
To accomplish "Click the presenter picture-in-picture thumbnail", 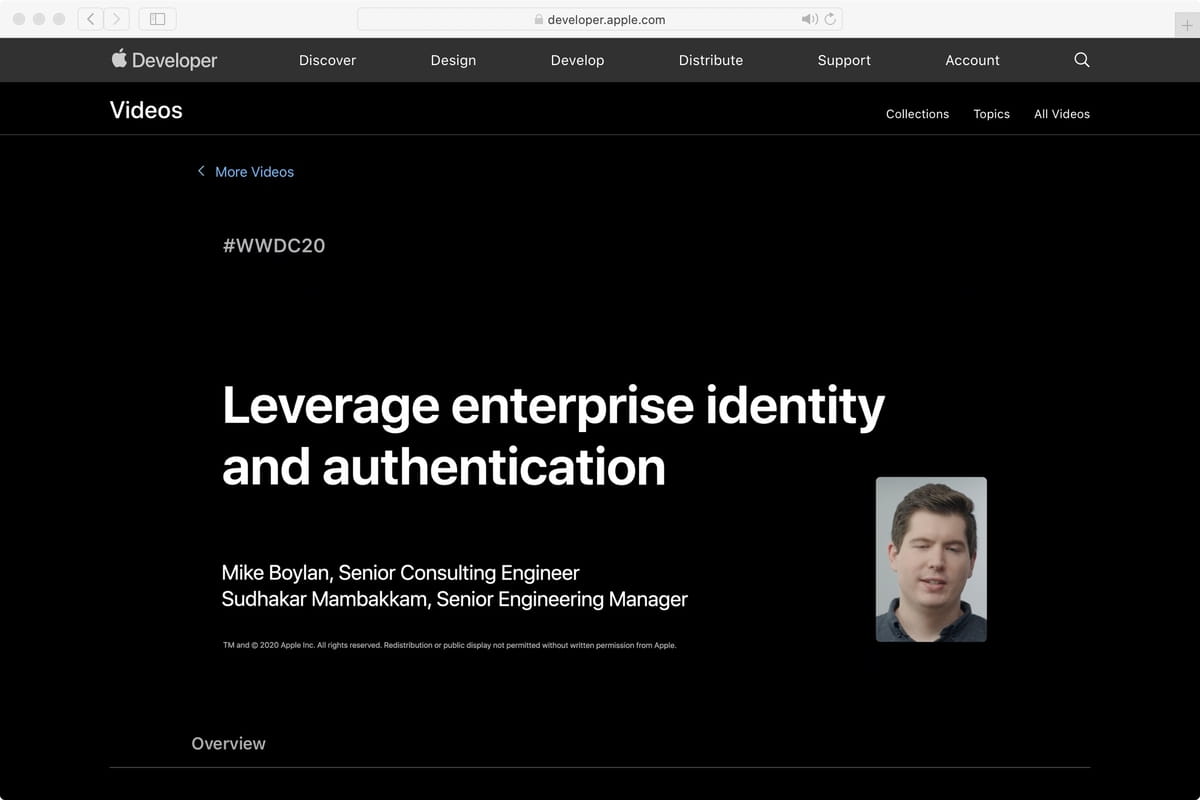I will pyautogui.click(x=931, y=559).
